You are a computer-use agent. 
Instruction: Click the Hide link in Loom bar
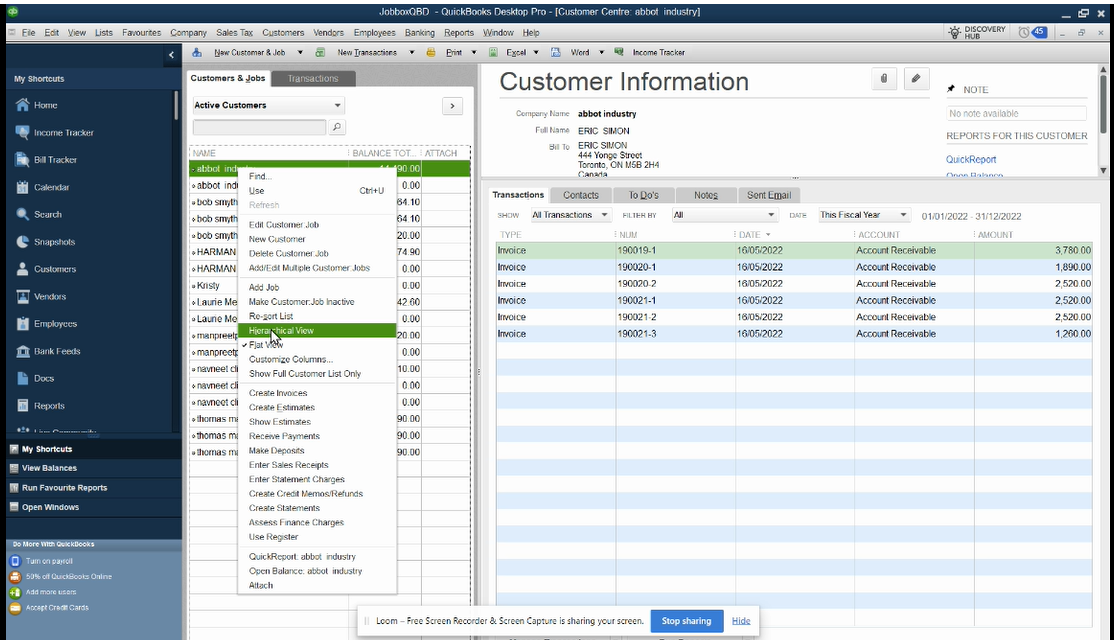pyautogui.click(x=741, y=621)
